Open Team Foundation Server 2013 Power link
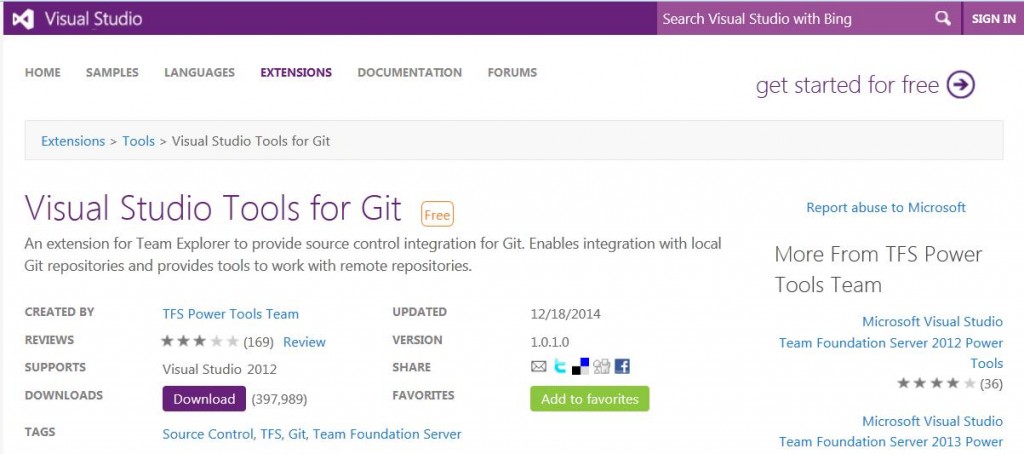 [x=891, y=431]
